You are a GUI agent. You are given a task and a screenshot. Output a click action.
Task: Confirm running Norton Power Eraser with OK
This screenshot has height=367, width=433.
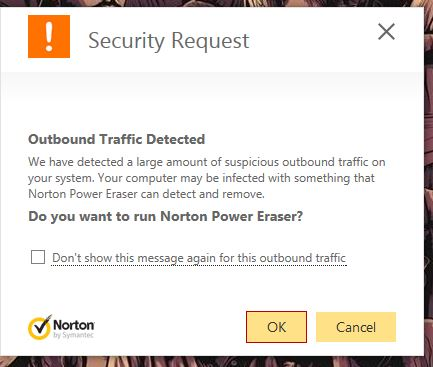pyautogui.click(x=276, y=327)
